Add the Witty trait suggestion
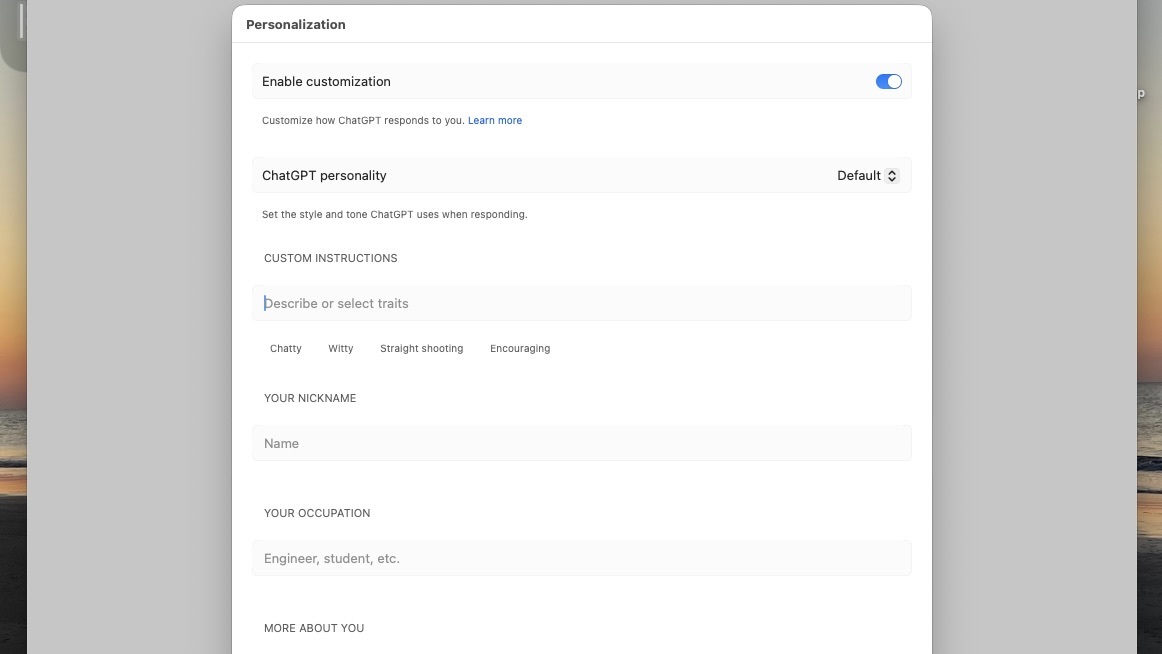This screenshot has height=654, width=1162. (x=341, y=349)
